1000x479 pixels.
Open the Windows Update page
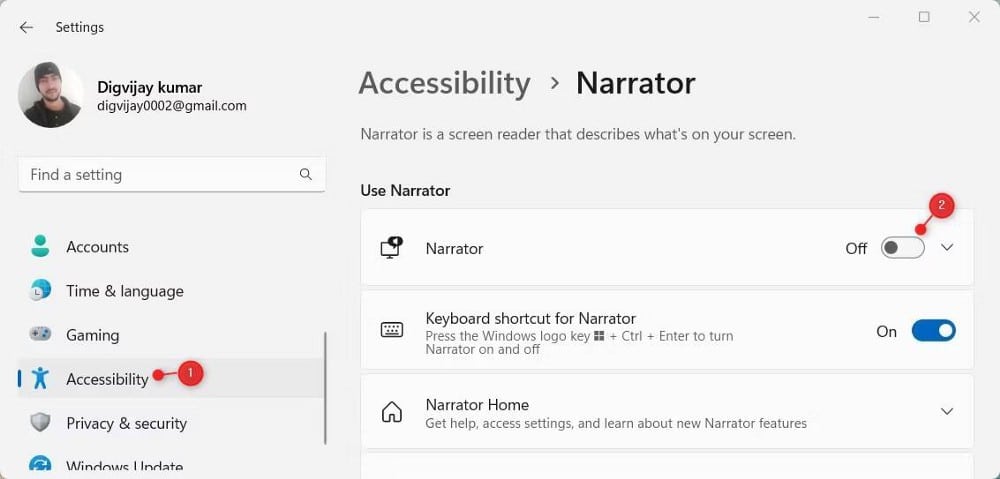(x=124, y=466)
